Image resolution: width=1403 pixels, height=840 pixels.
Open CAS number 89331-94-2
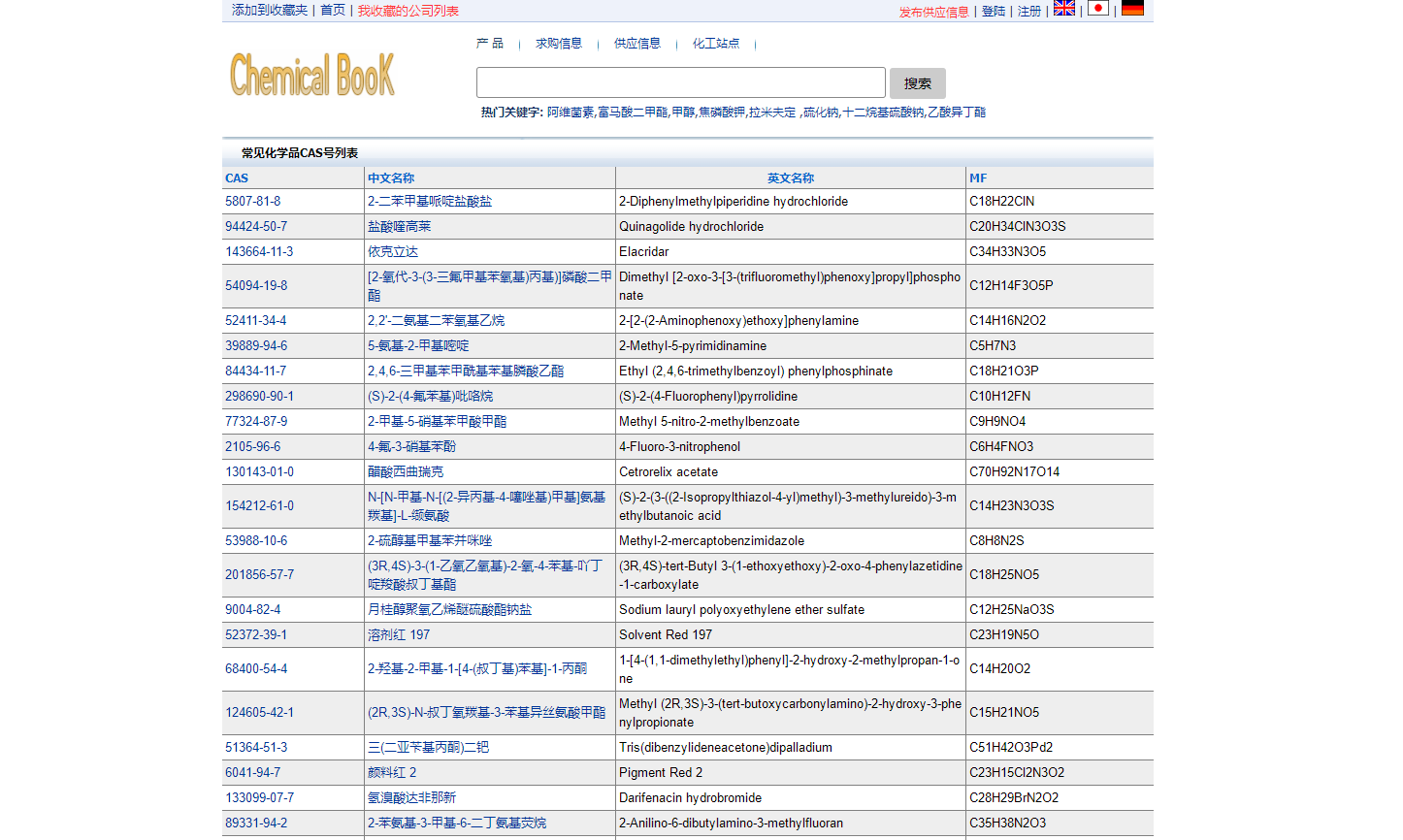click(256, 824)
